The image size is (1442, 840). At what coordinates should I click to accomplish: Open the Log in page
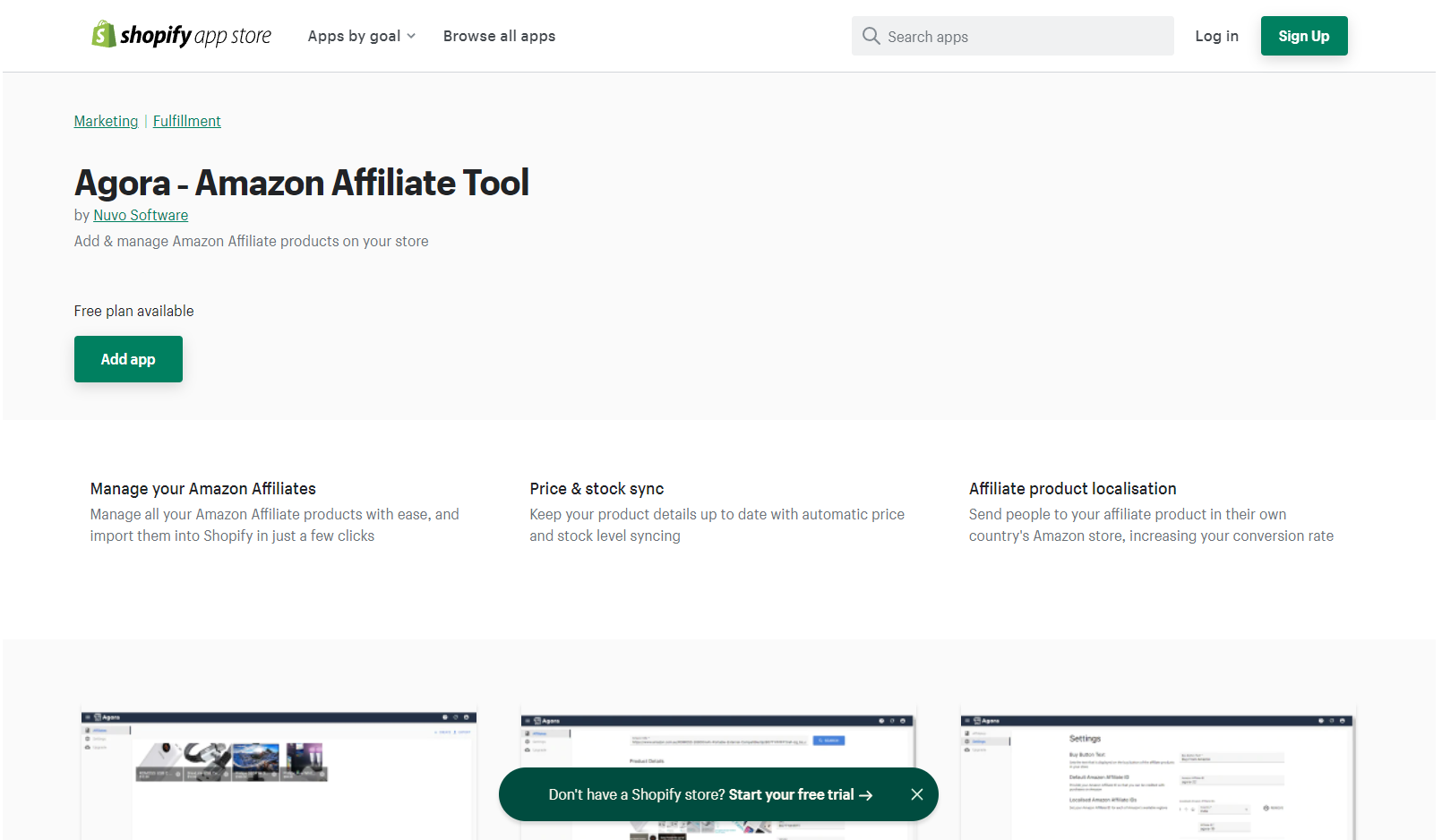pos(1216,36)
